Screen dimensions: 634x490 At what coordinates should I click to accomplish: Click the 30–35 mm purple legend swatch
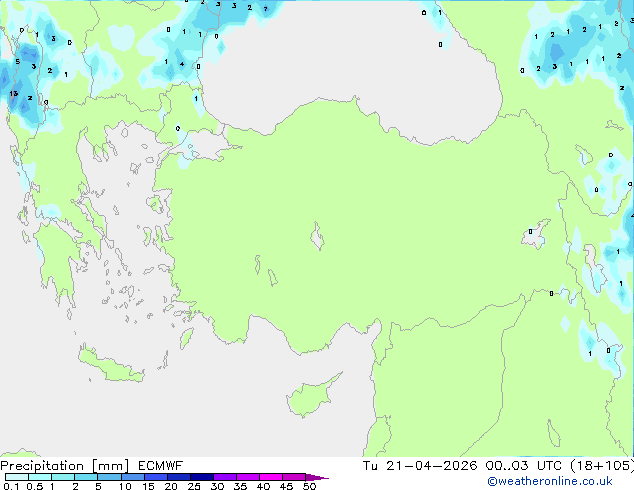tap(225, 477)
